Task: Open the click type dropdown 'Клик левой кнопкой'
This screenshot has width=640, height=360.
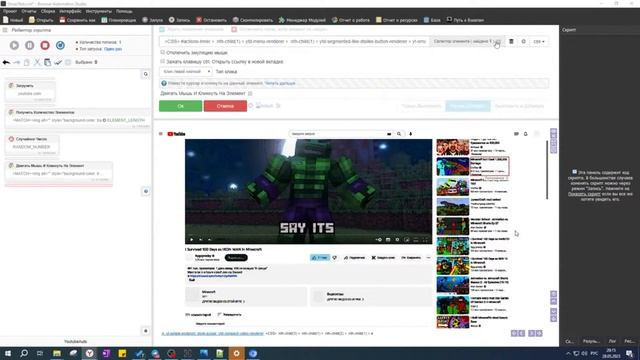Action: click(x=186, y=71)
